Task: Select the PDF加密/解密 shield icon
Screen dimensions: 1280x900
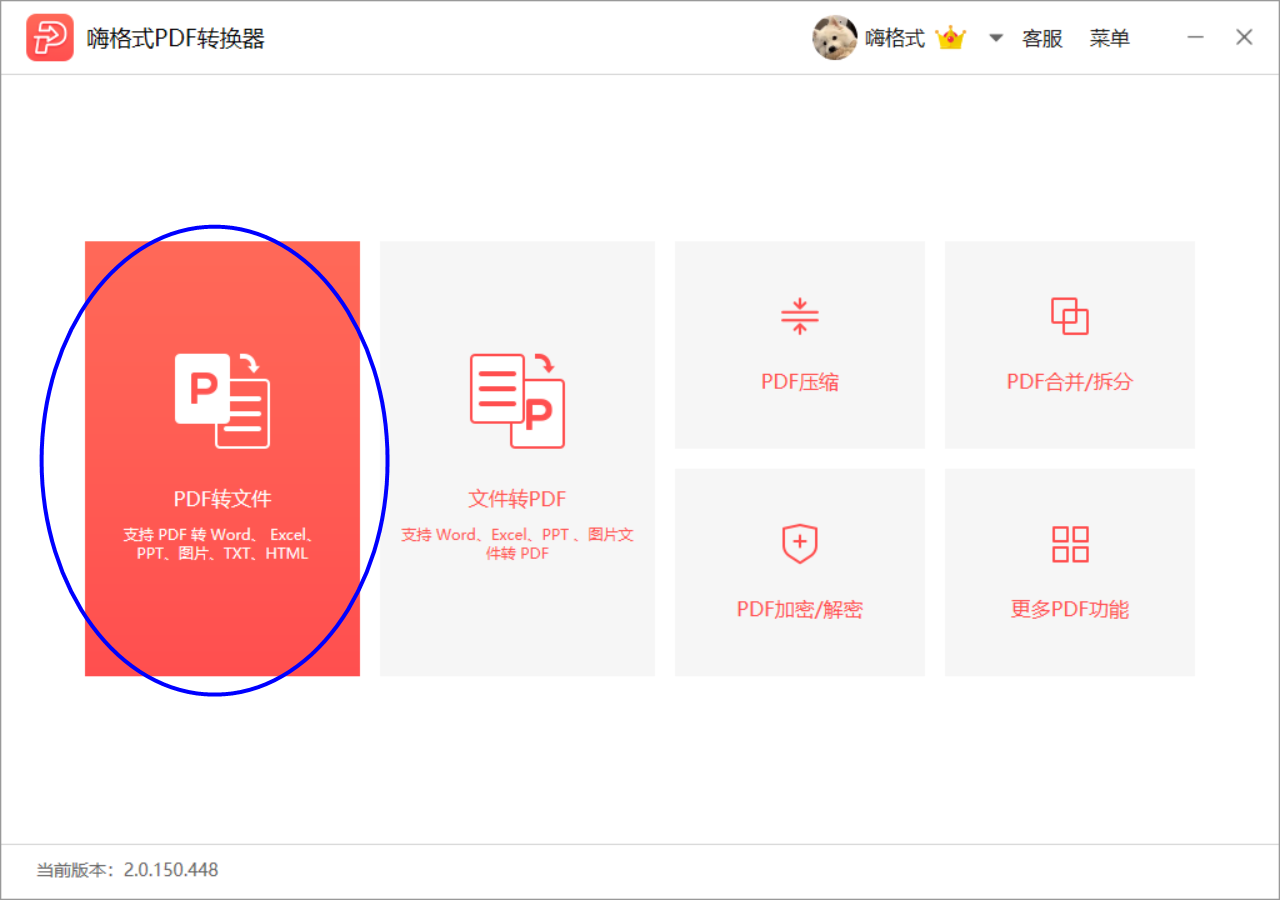Action: pos(800,544)
